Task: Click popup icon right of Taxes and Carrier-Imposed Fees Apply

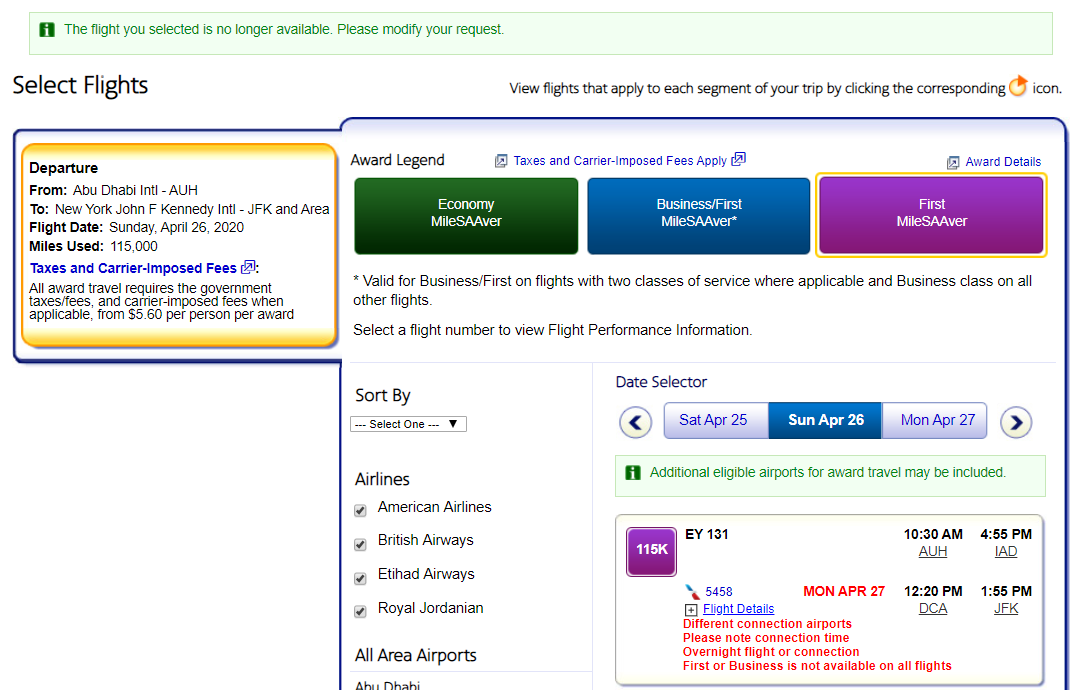Action: (738, 159)
